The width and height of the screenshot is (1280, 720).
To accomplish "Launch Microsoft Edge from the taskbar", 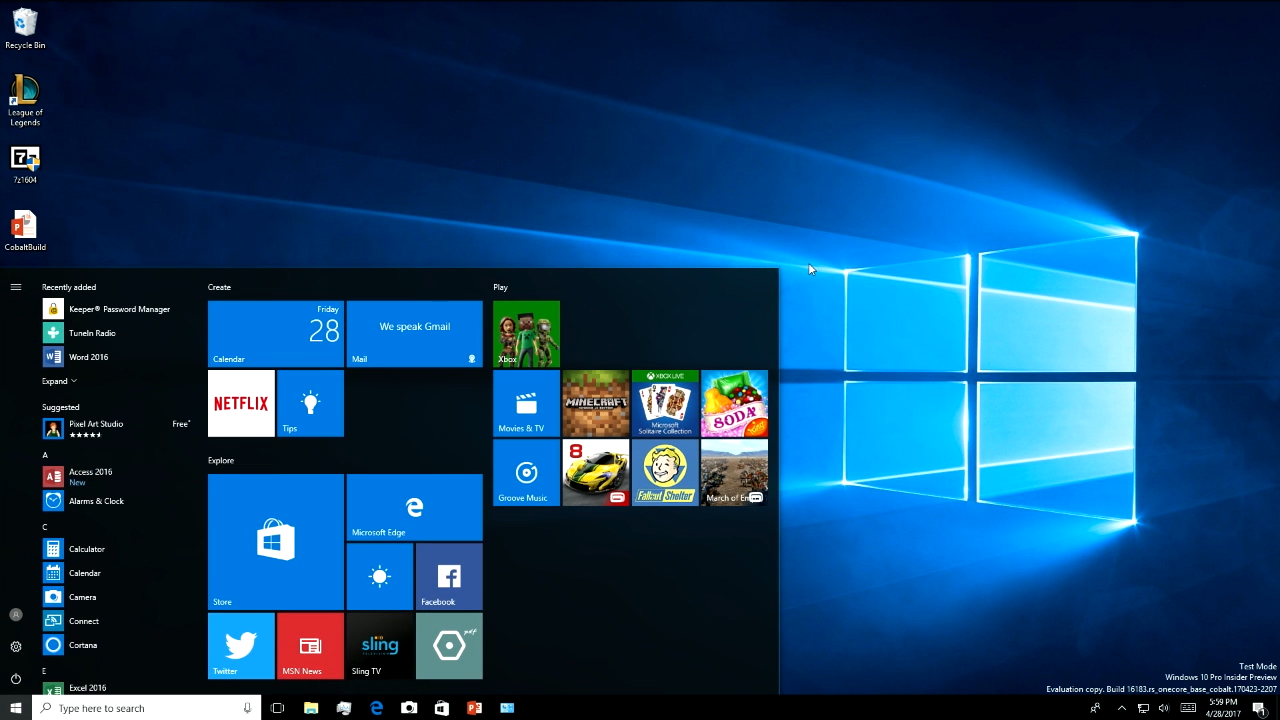I will click(376, 708).
